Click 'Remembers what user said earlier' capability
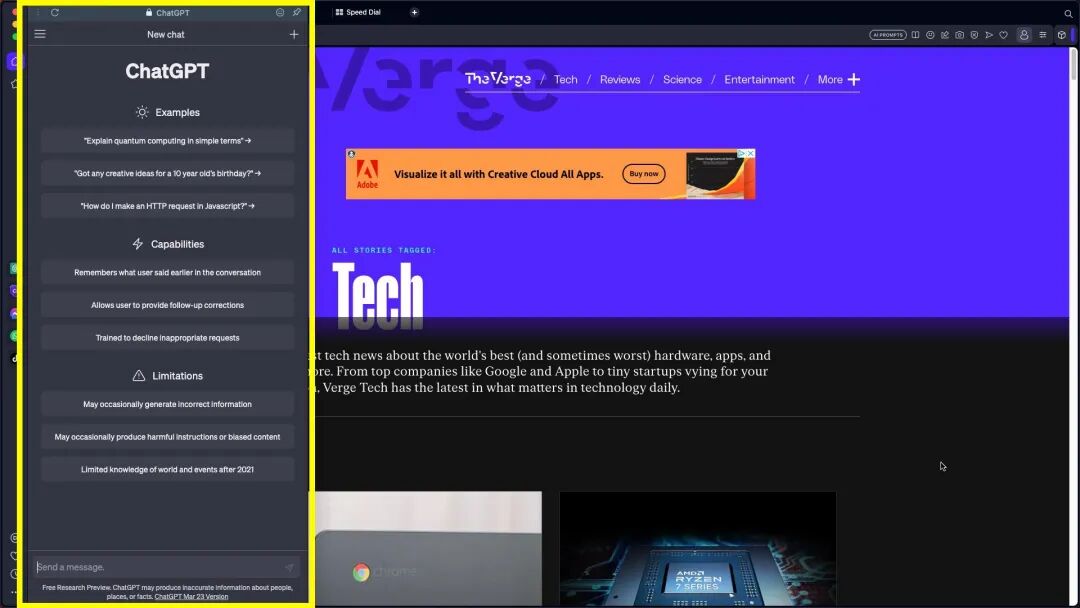This screenshot has width=1080, height=608. 167,273
